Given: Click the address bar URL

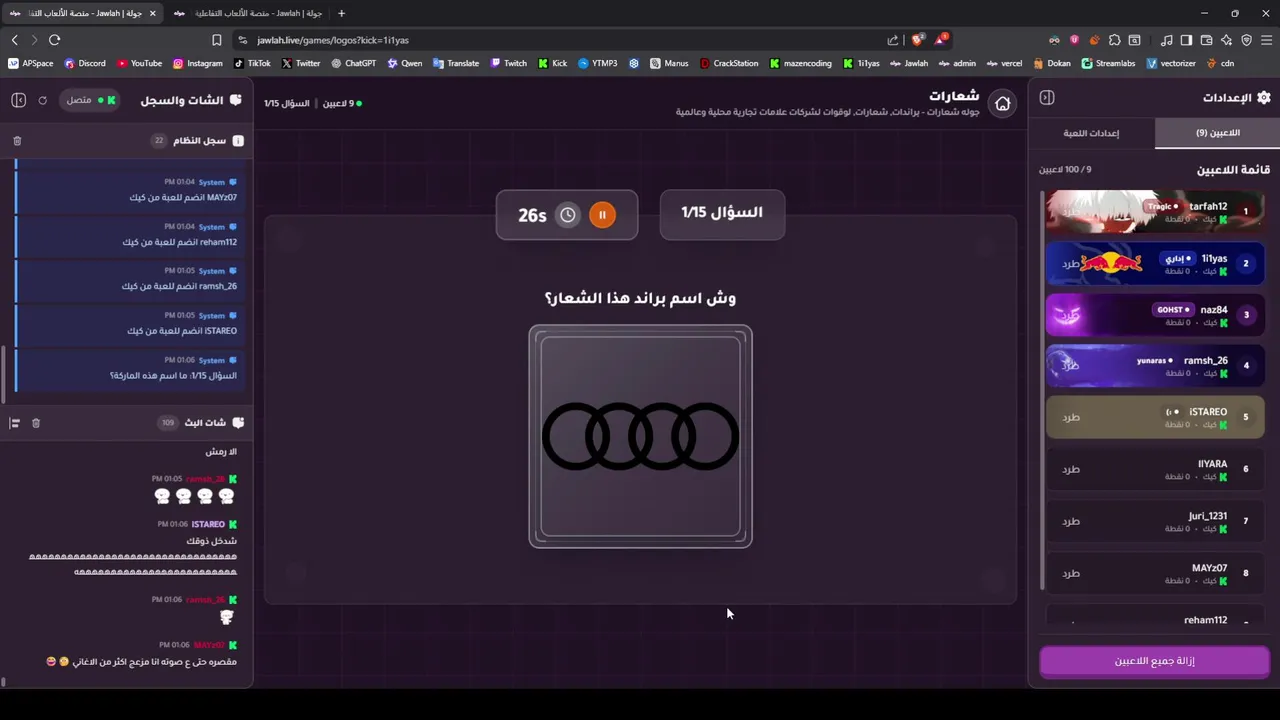Looking at the screenshot, I should point(333,40).
